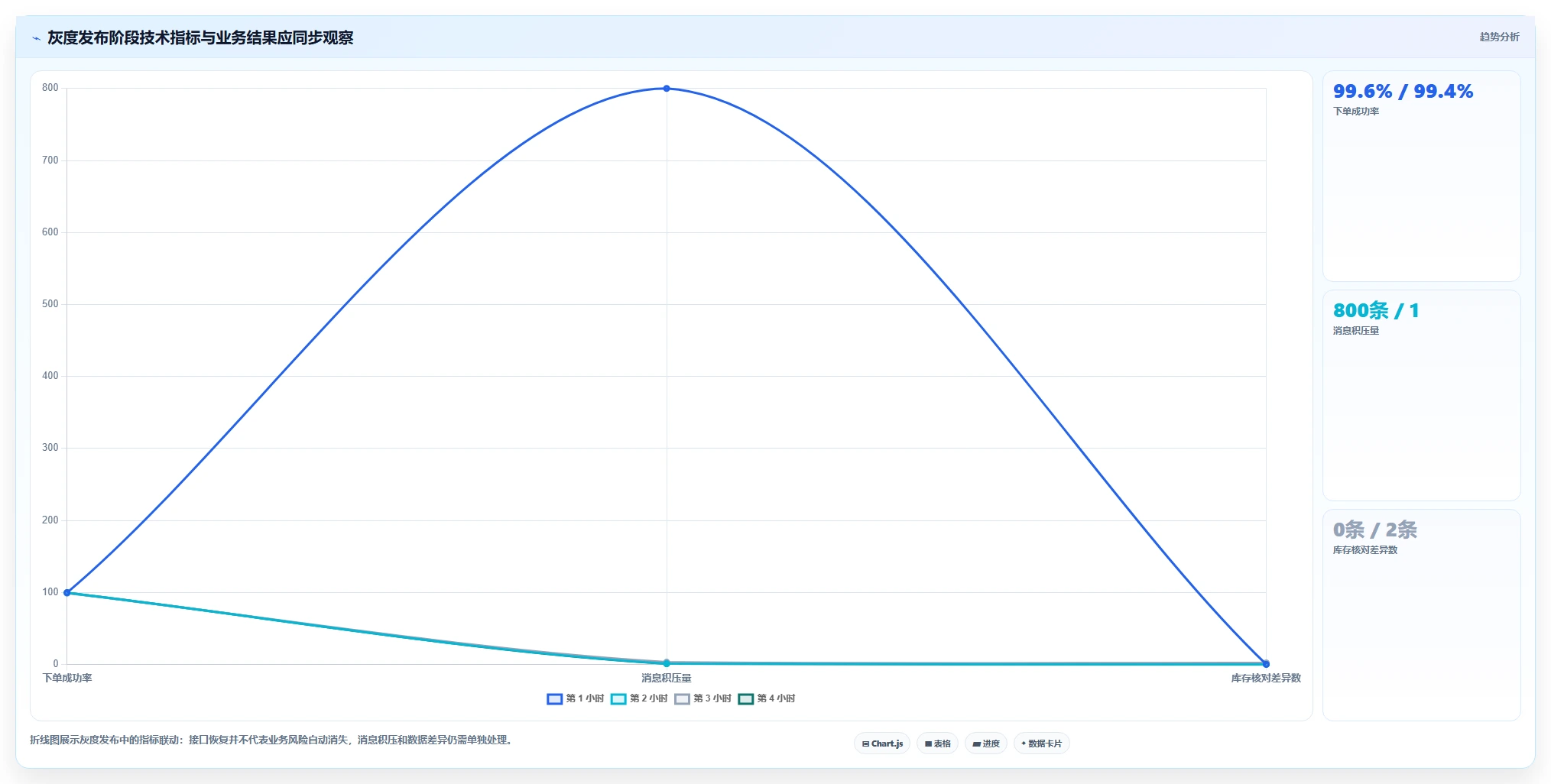
Task: Click the blue peak data point at 800
Action: pyautogui.click(x=667, y=89)
